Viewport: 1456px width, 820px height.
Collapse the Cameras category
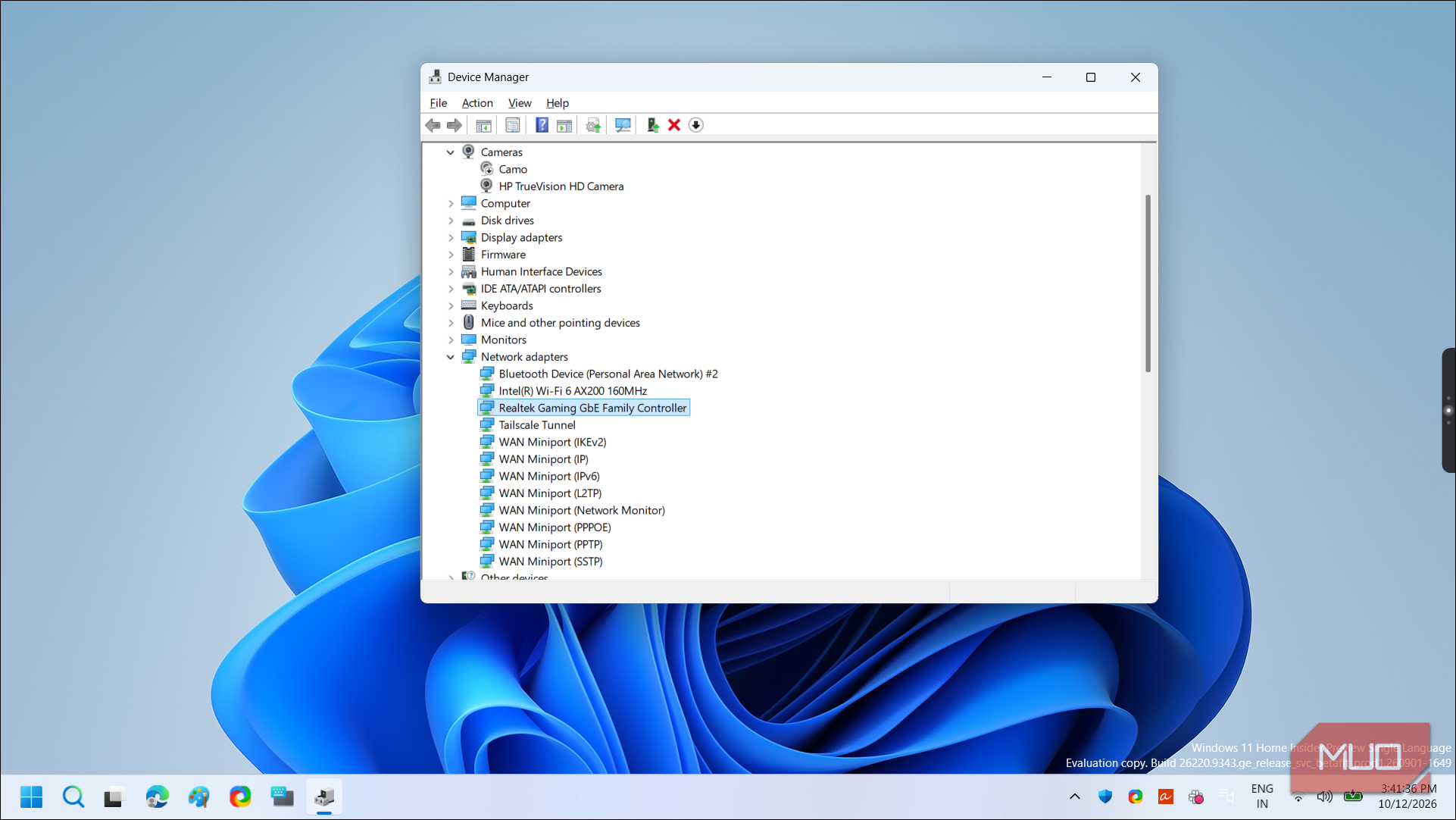[x=451, y=152]
